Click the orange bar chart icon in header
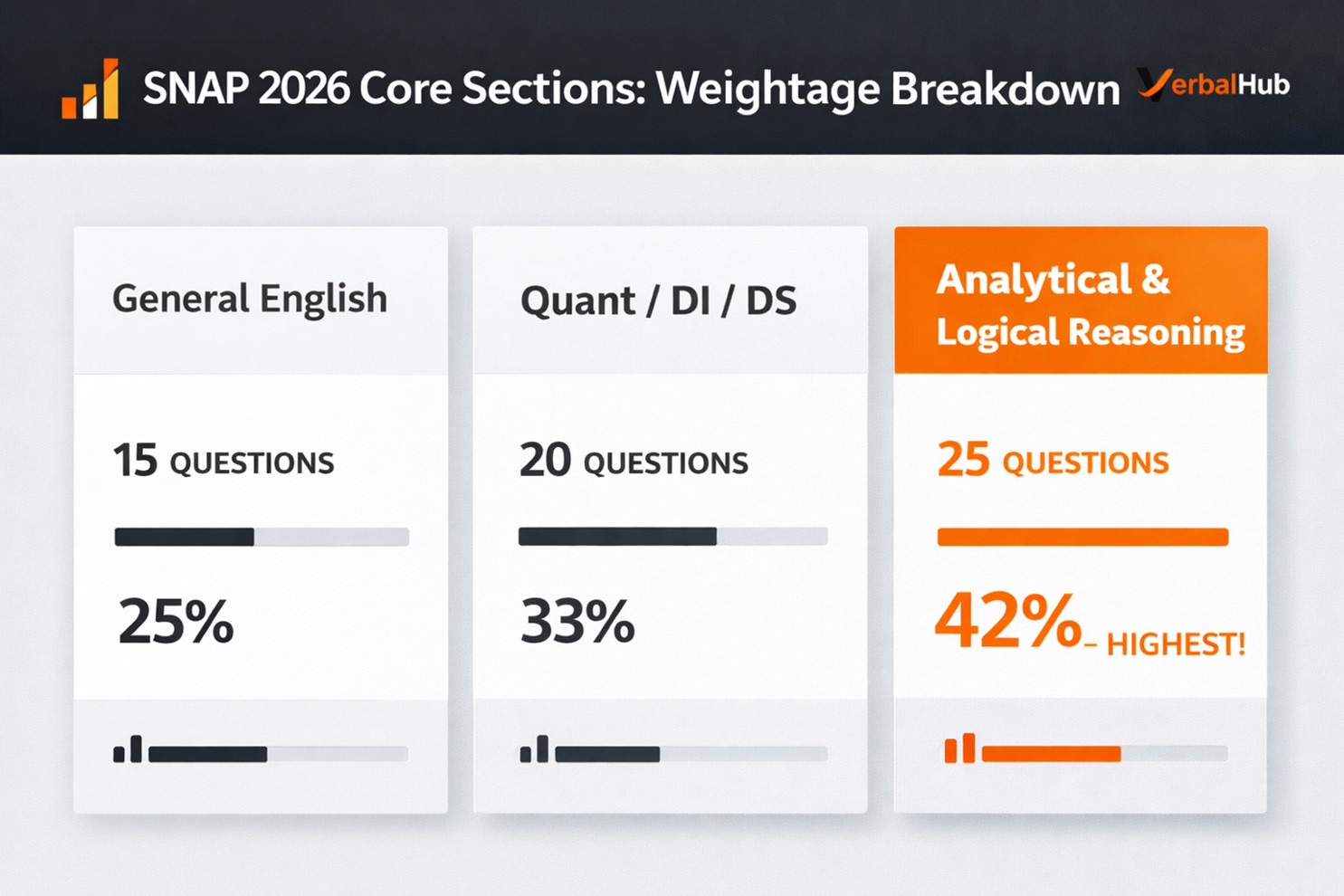1344x896 pixels. pos(91,90)
